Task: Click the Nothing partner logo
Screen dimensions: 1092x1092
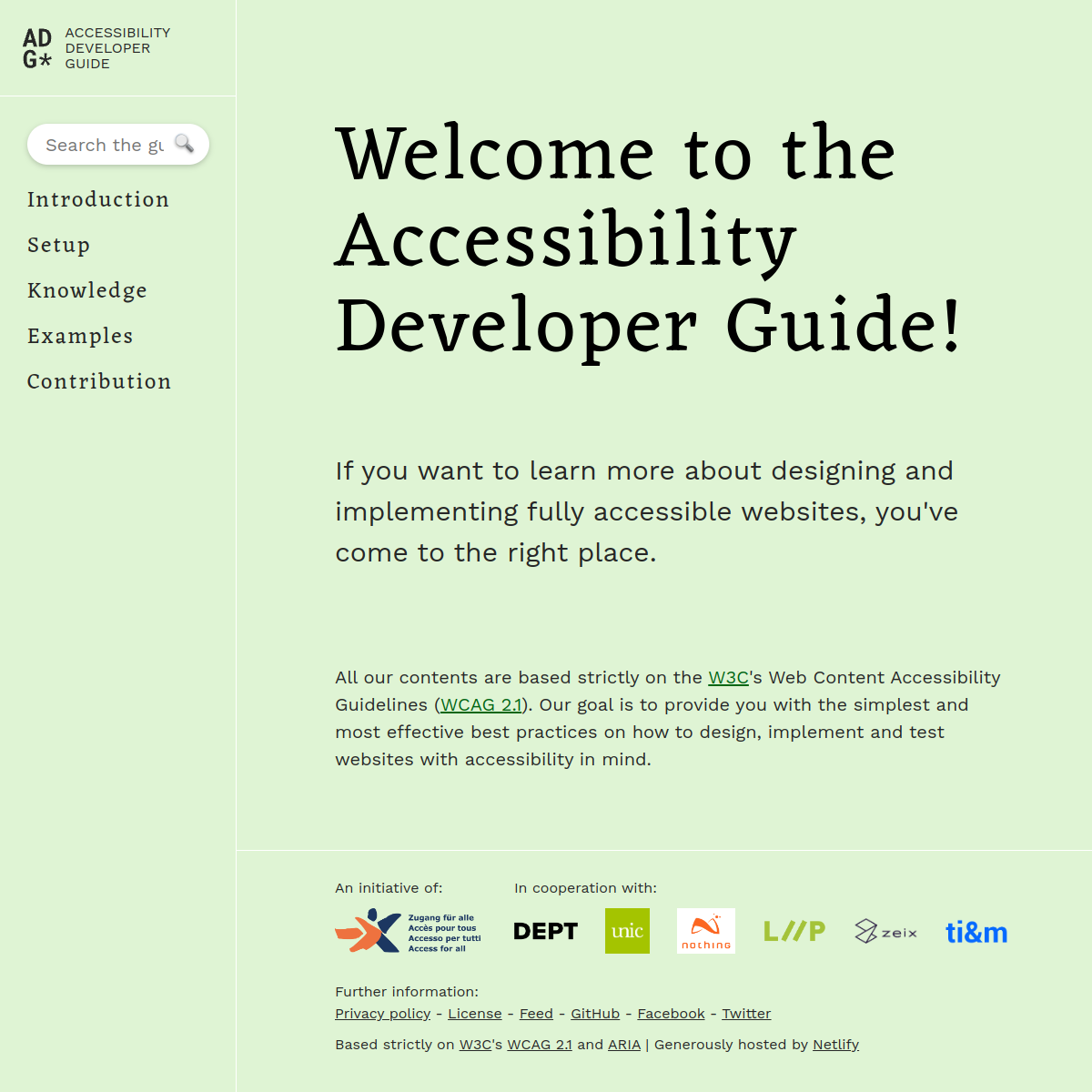Action: coord(705,931)
